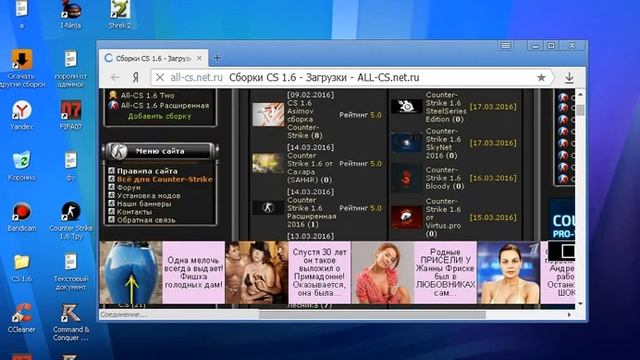Click the Одна мелочь всегда выдает ad
640x360 pixels.
[162, 272]
